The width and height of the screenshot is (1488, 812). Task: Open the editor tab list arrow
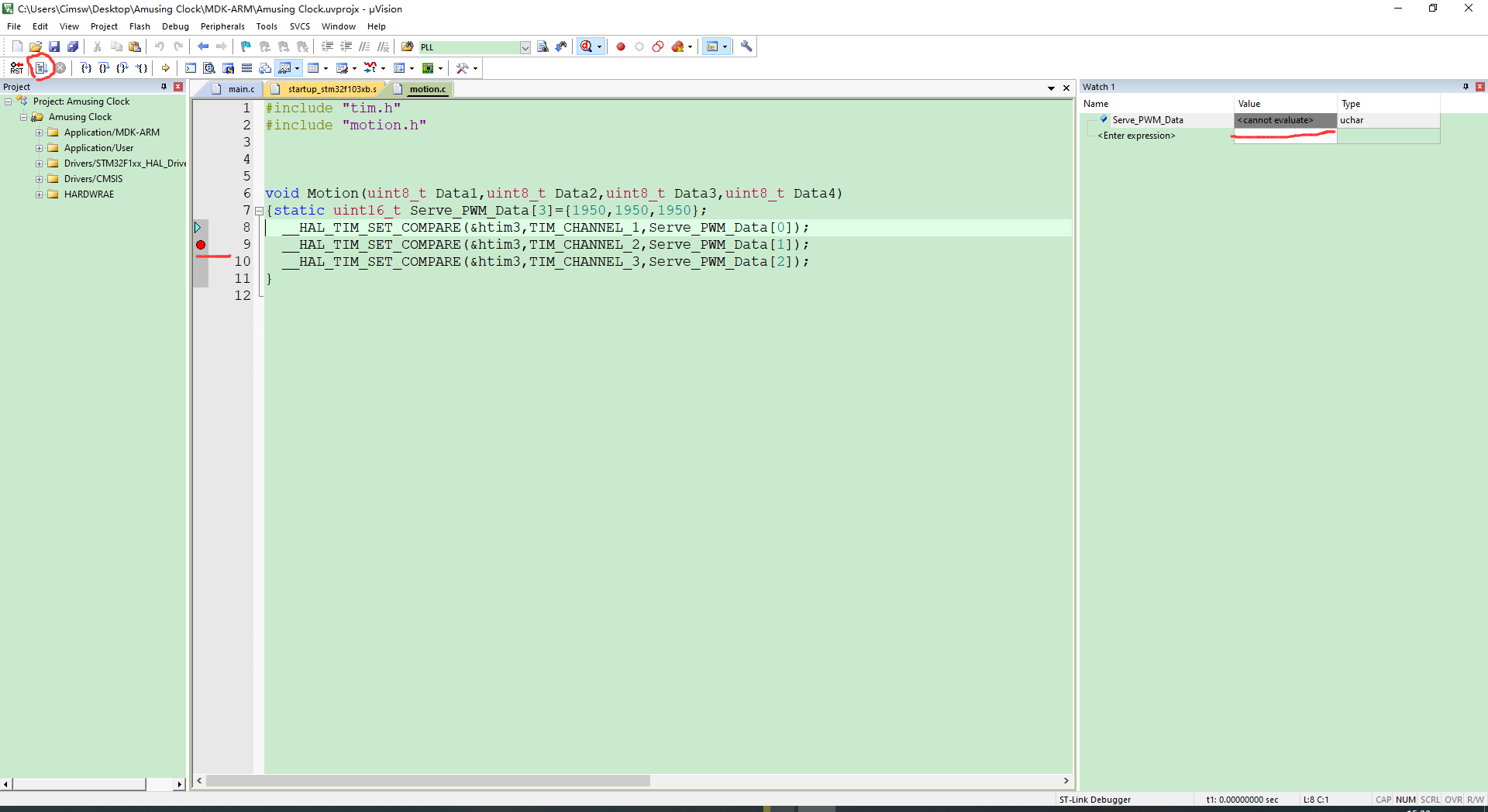pyautogui.click(x=1051, y=88)
